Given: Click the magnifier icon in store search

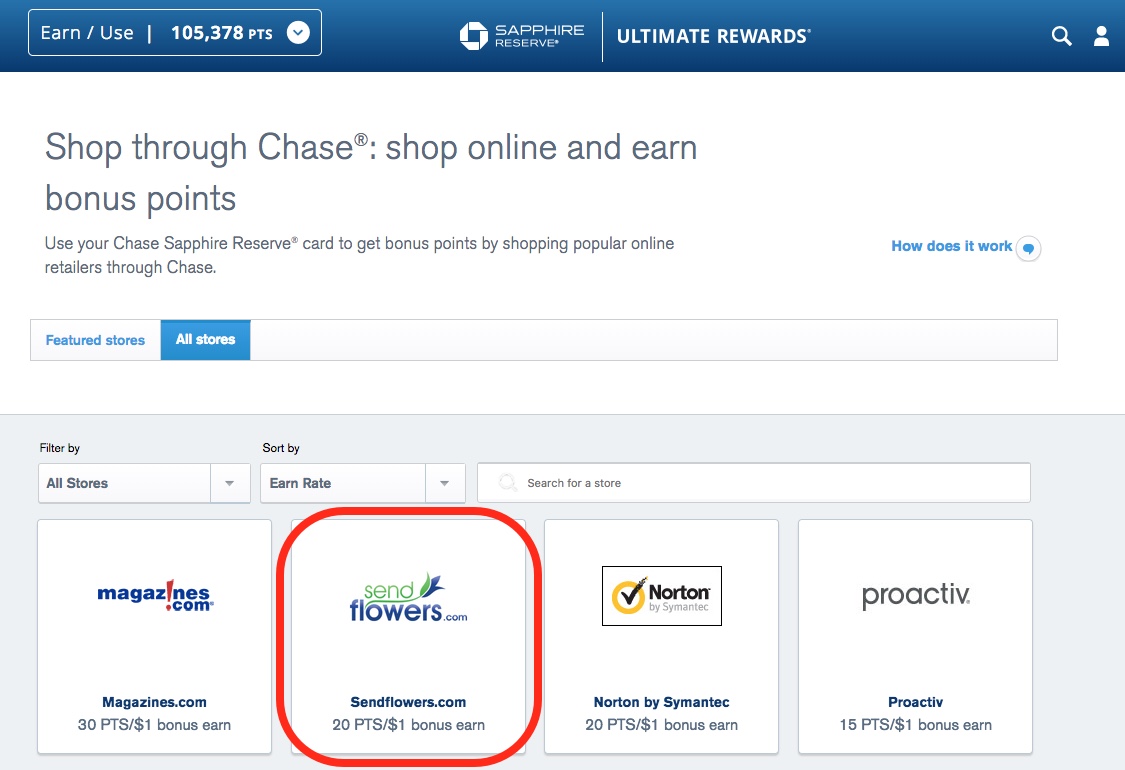Looking at the screenshot, I should (507, 483).
